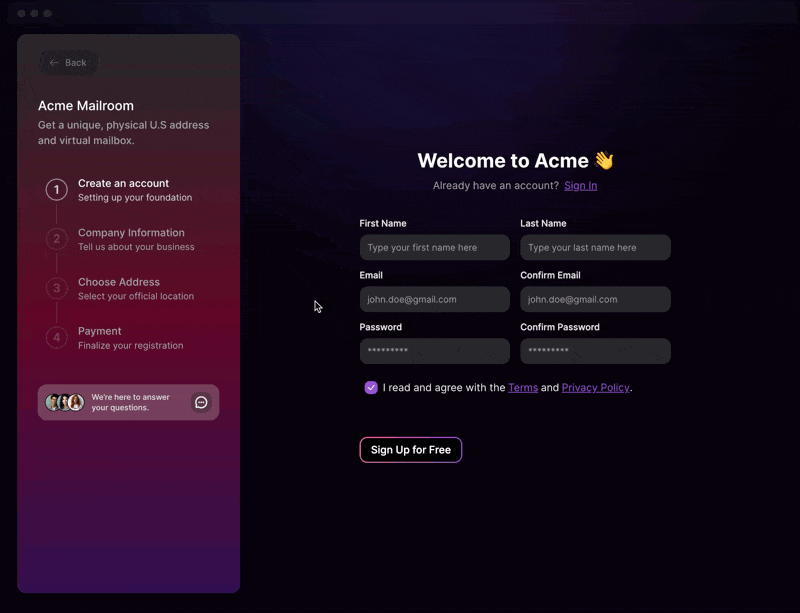The width and height of the screenshot is (800, 613).
Task: Focus the Last Name input field
Action: [x=595, y=248]
